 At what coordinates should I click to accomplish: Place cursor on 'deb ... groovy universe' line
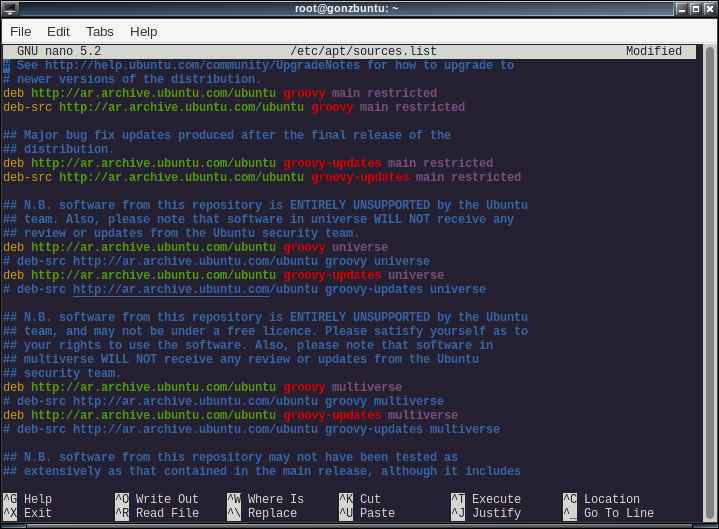[x=195, y=247]
